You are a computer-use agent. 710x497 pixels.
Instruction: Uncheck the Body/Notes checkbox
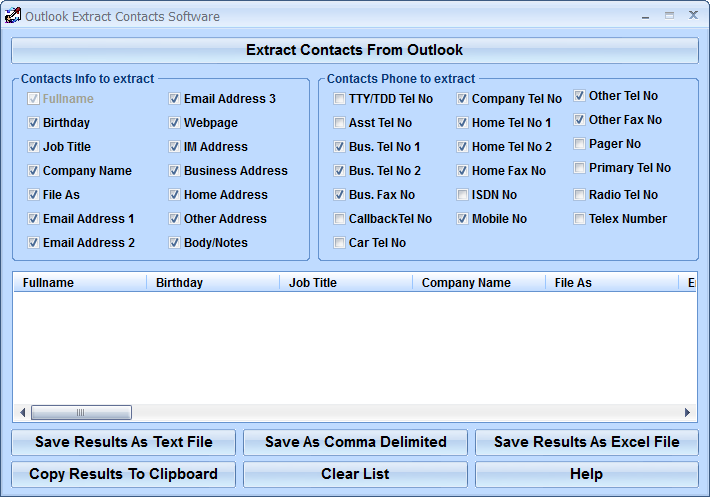[175, 243]
